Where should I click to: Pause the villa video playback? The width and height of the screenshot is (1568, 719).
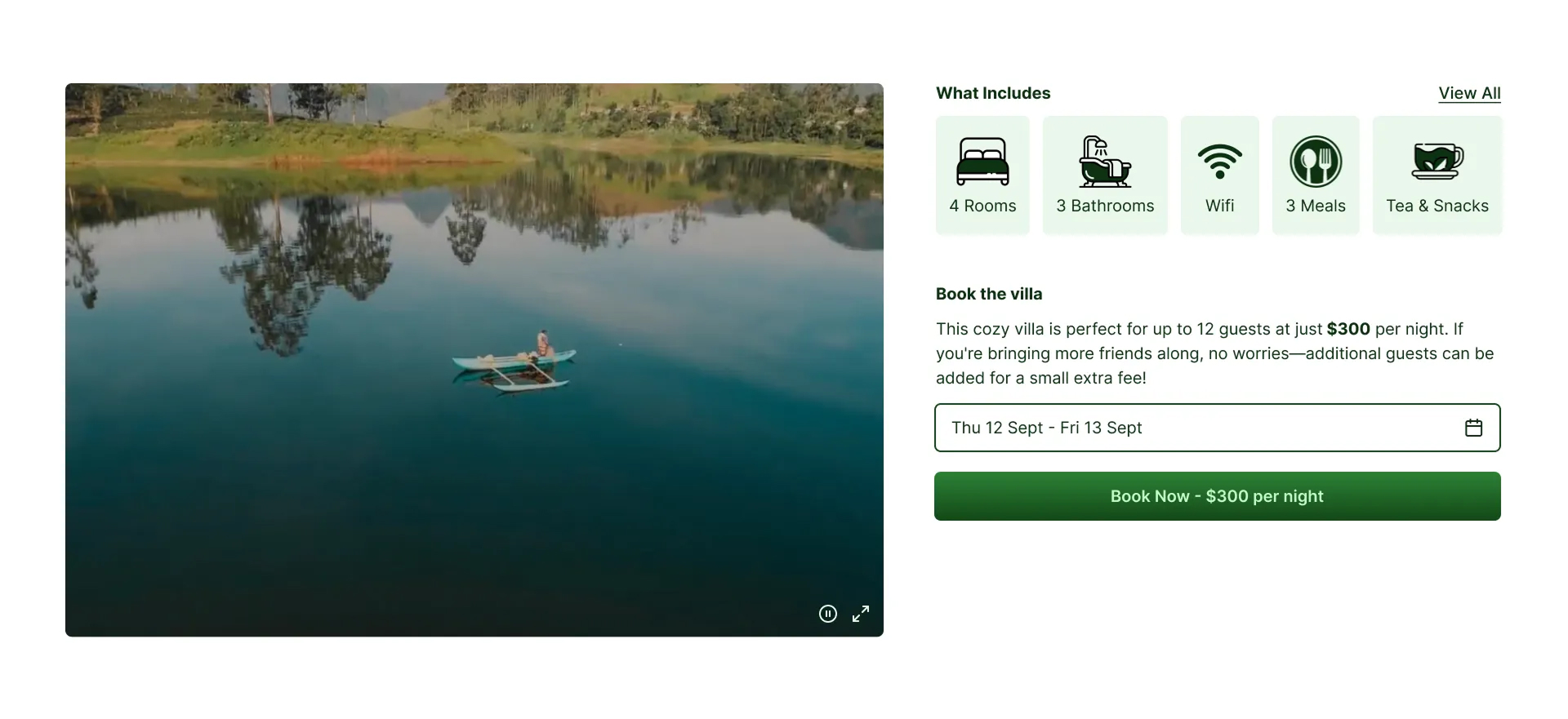(827, 614)
